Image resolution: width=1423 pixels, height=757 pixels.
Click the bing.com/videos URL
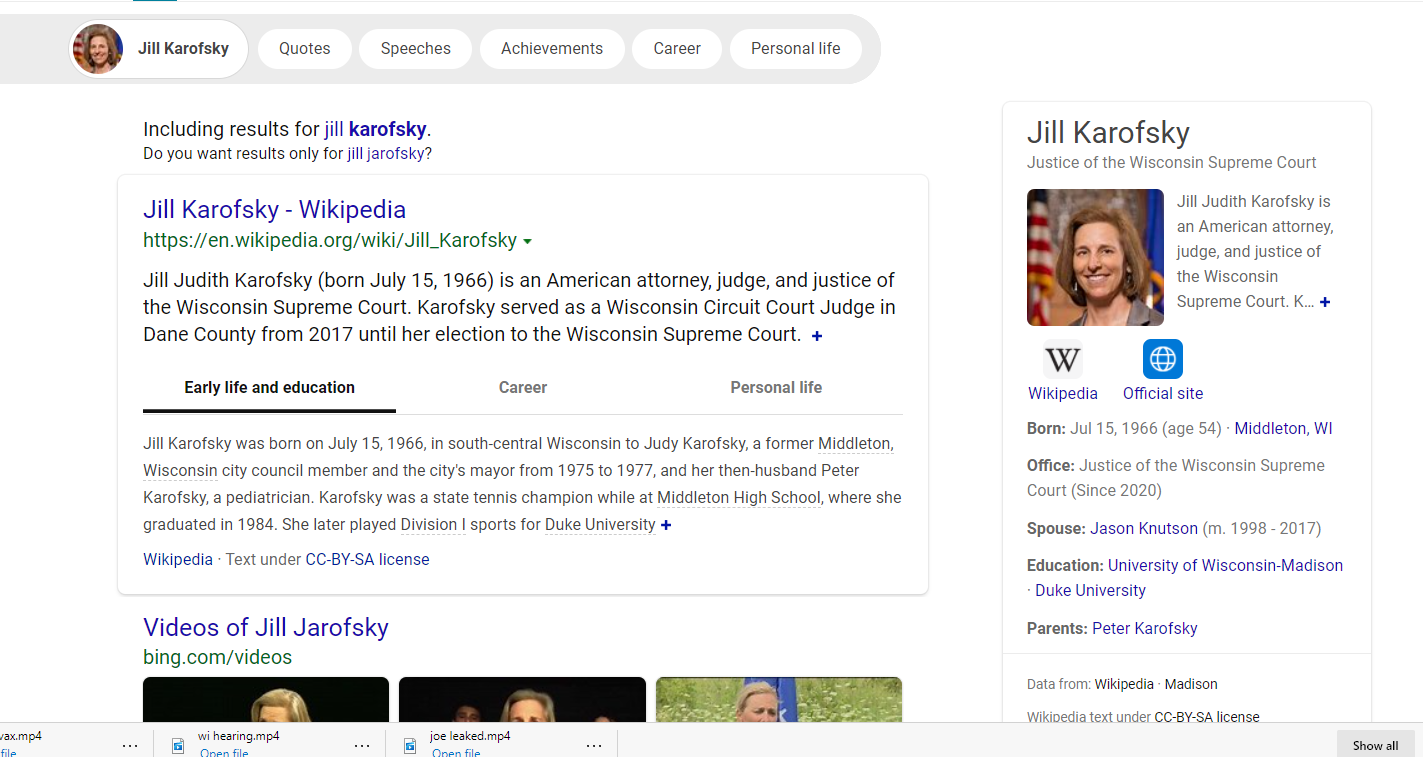(217, 657)
